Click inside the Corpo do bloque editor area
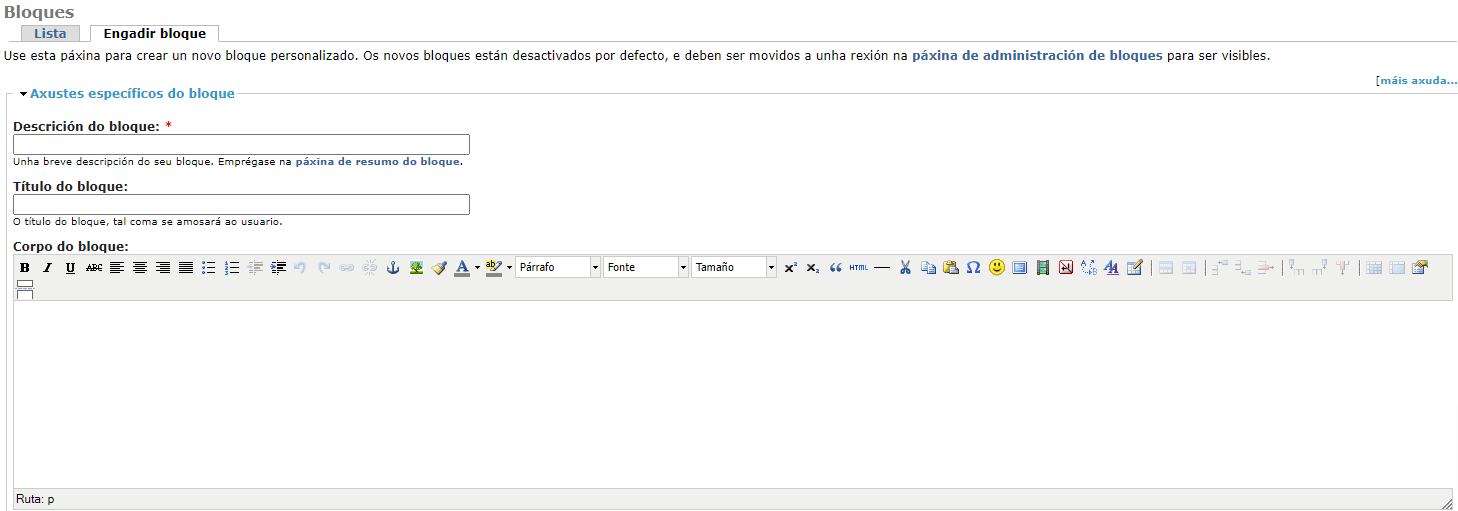 pos(733,394)
